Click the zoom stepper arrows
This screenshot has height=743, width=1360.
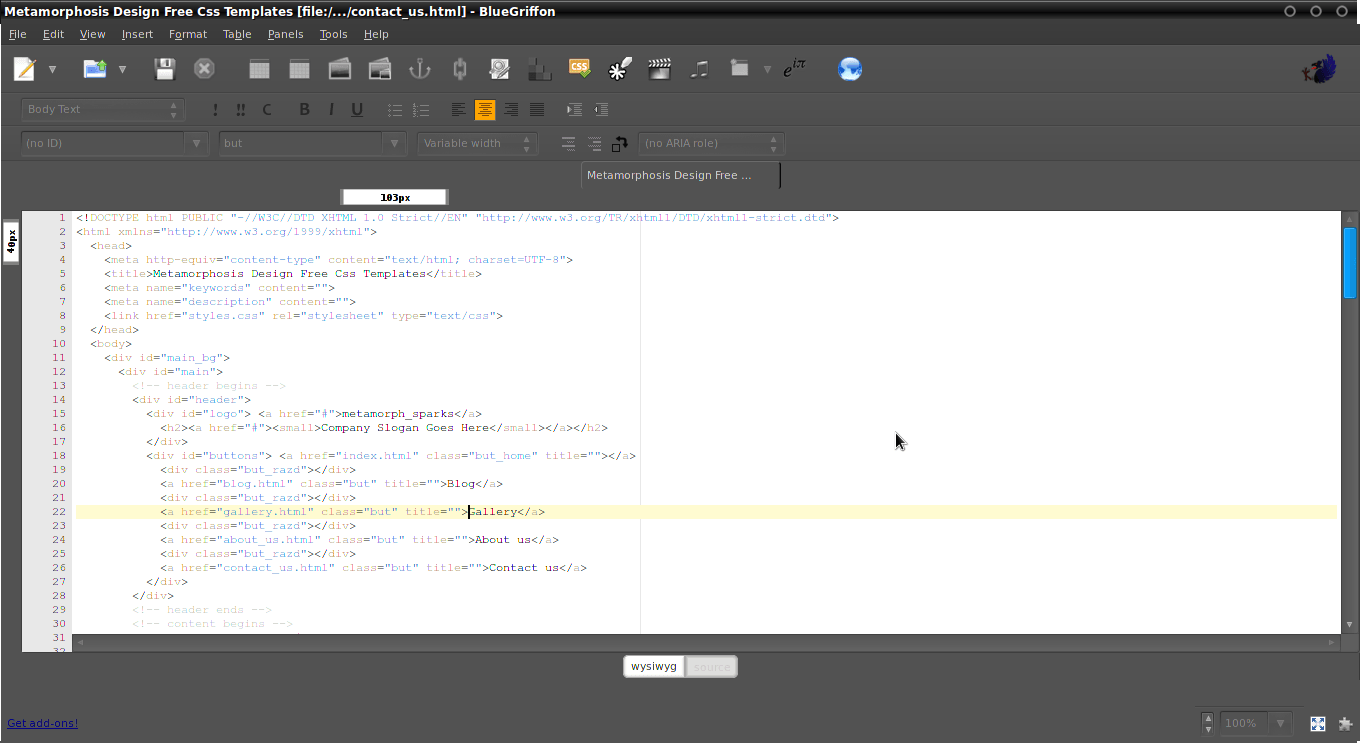click(1209, 723)
